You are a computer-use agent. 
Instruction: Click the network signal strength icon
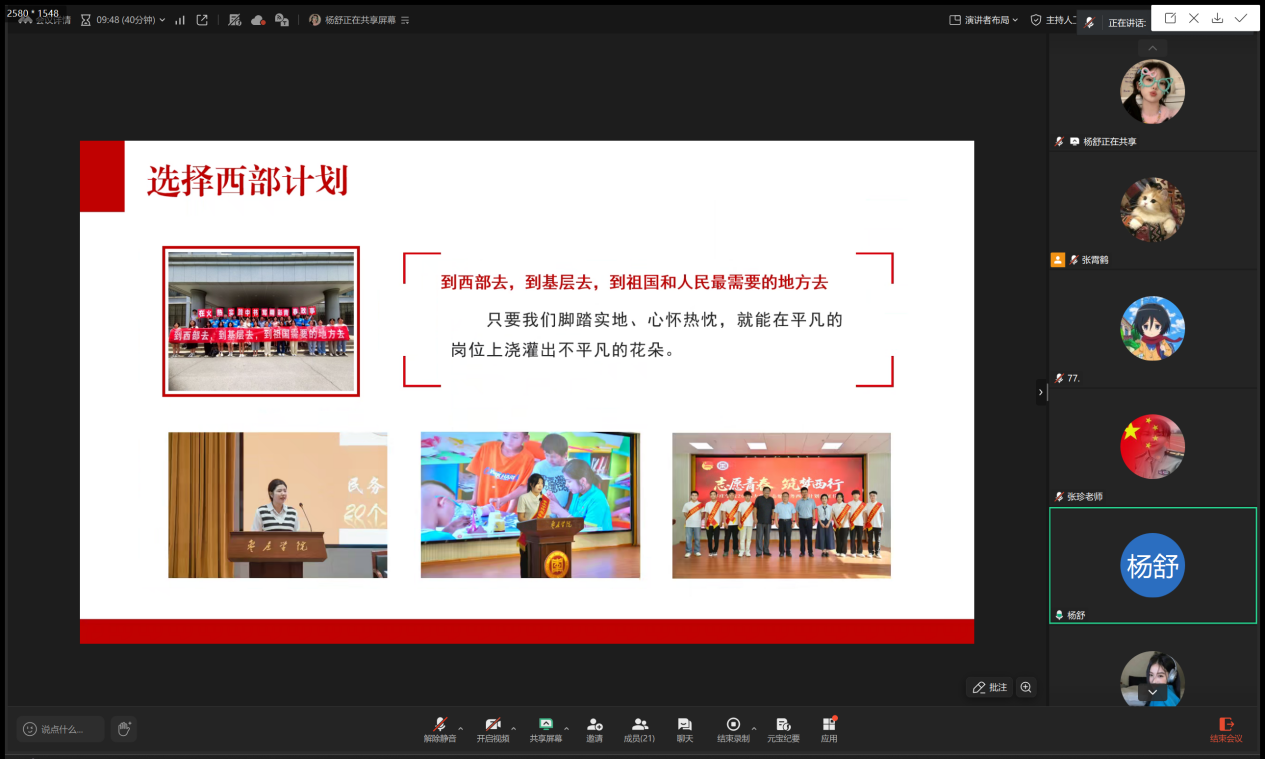(180, 20)
